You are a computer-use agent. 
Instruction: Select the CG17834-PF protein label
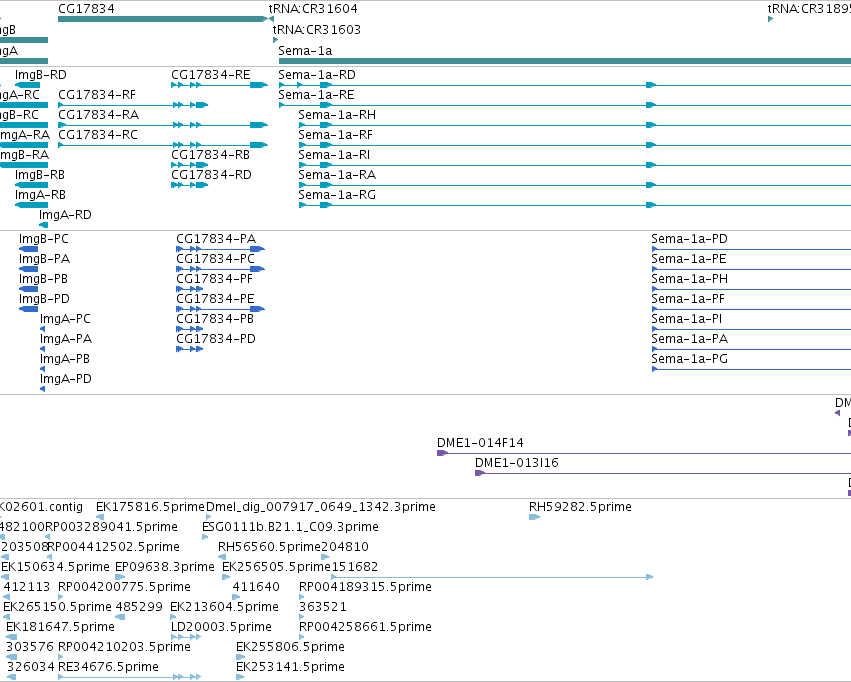[214, 279]
